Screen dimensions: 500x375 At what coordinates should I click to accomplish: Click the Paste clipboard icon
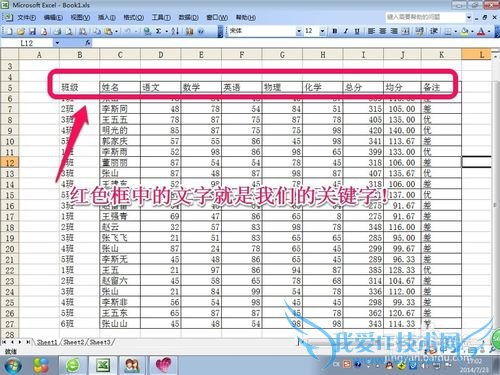(x=108, y=32)
